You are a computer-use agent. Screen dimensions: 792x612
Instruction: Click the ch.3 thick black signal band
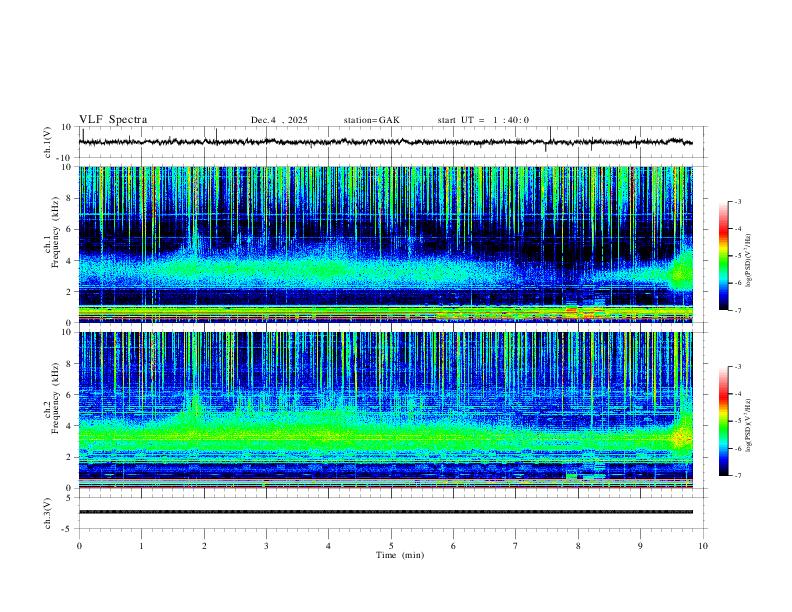pos(385,512)
